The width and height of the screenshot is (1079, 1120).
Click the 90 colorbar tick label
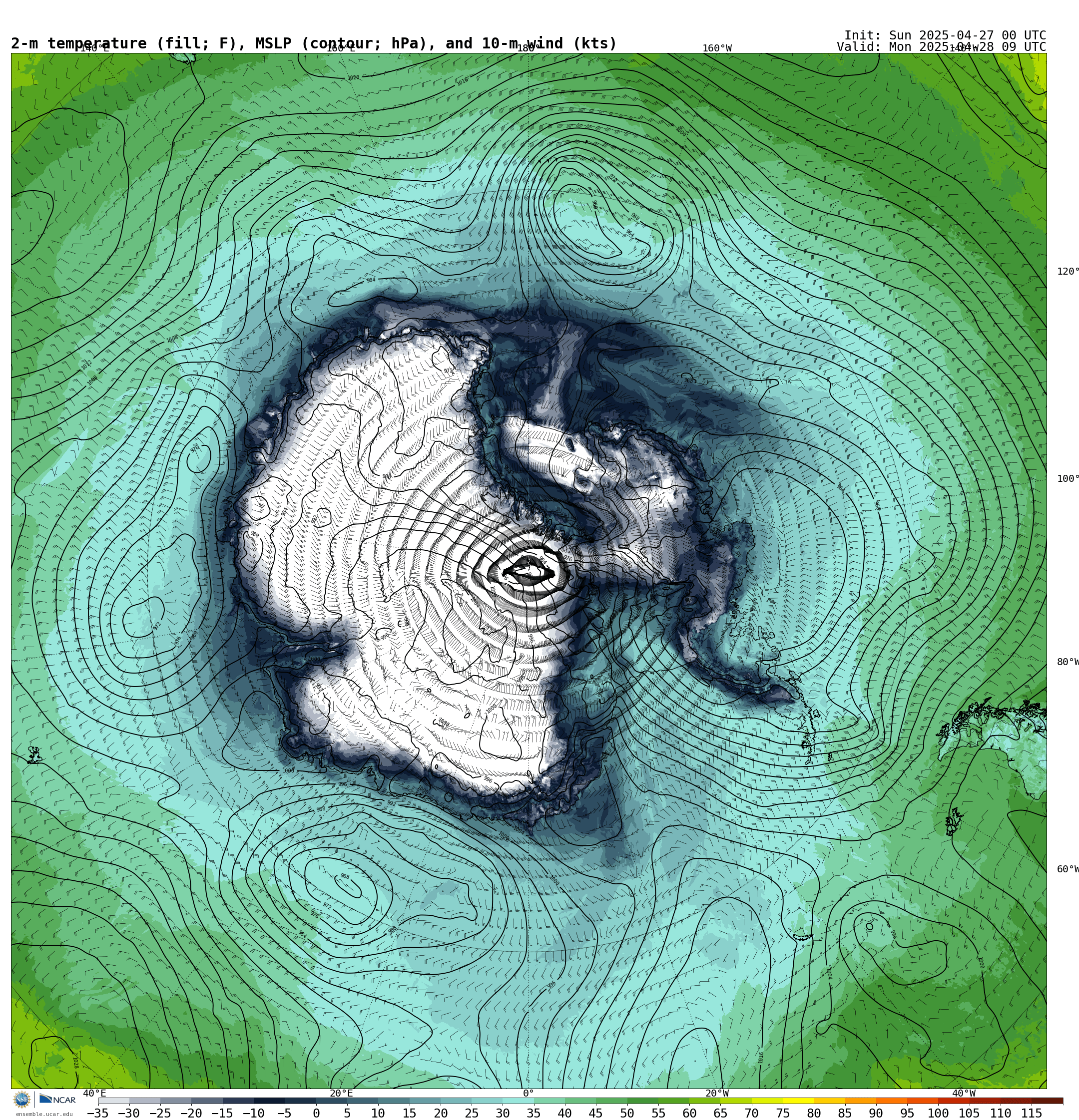877,1113
